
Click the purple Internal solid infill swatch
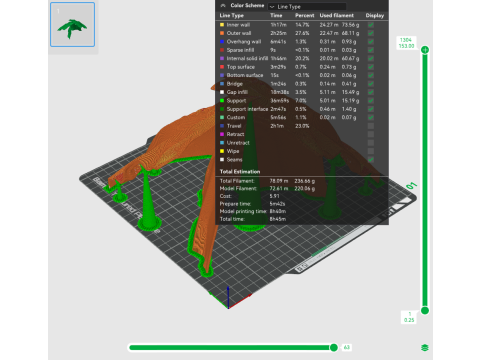pyautogui.click(x=222, y=58)
